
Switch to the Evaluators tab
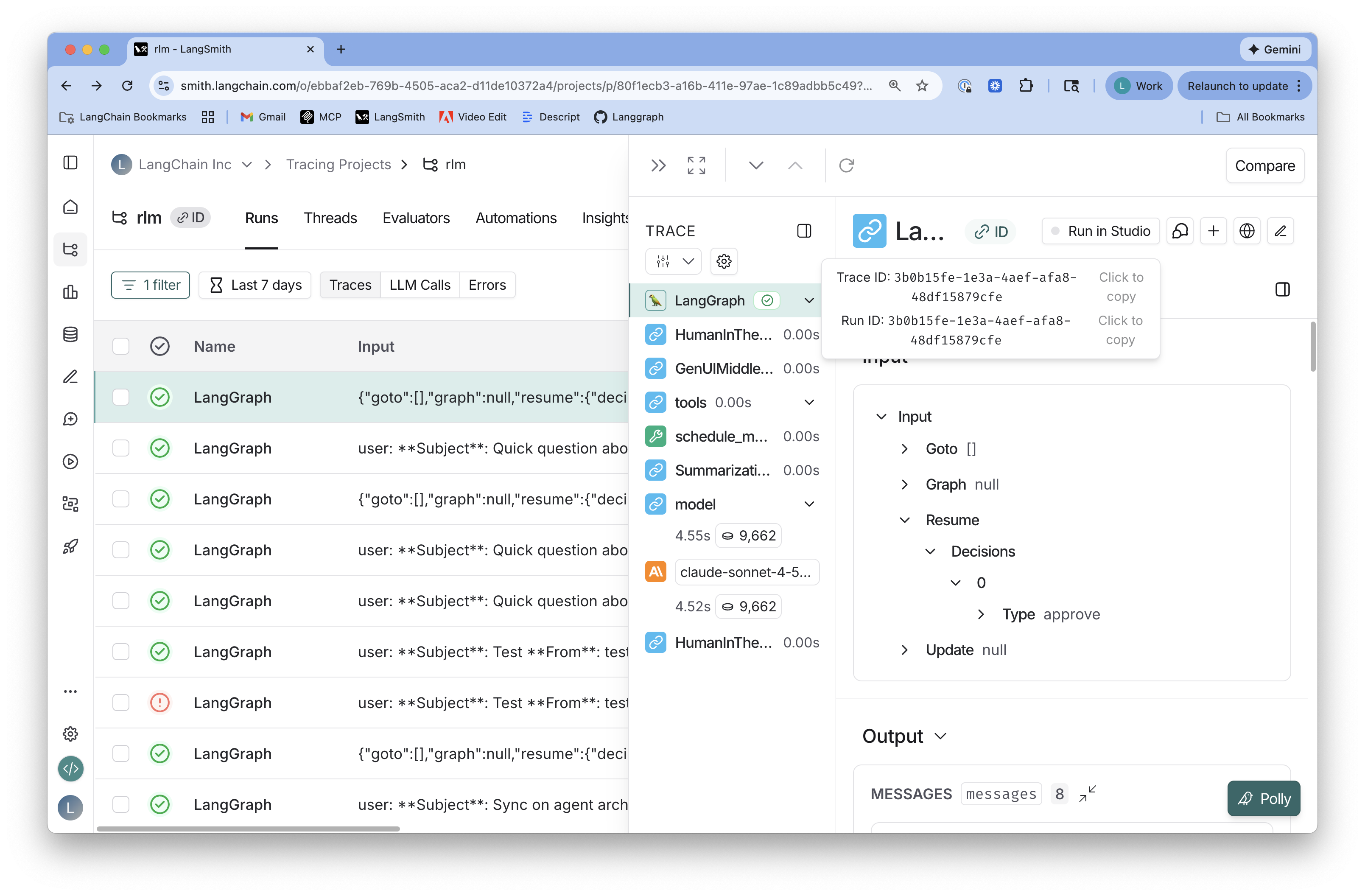coord(416,218)
